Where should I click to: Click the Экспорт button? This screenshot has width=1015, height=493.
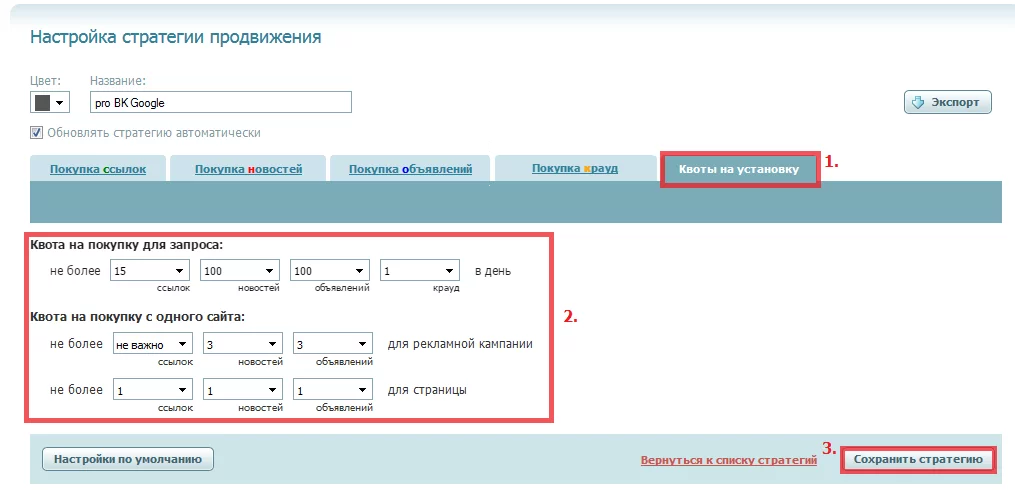coord(948,102)
